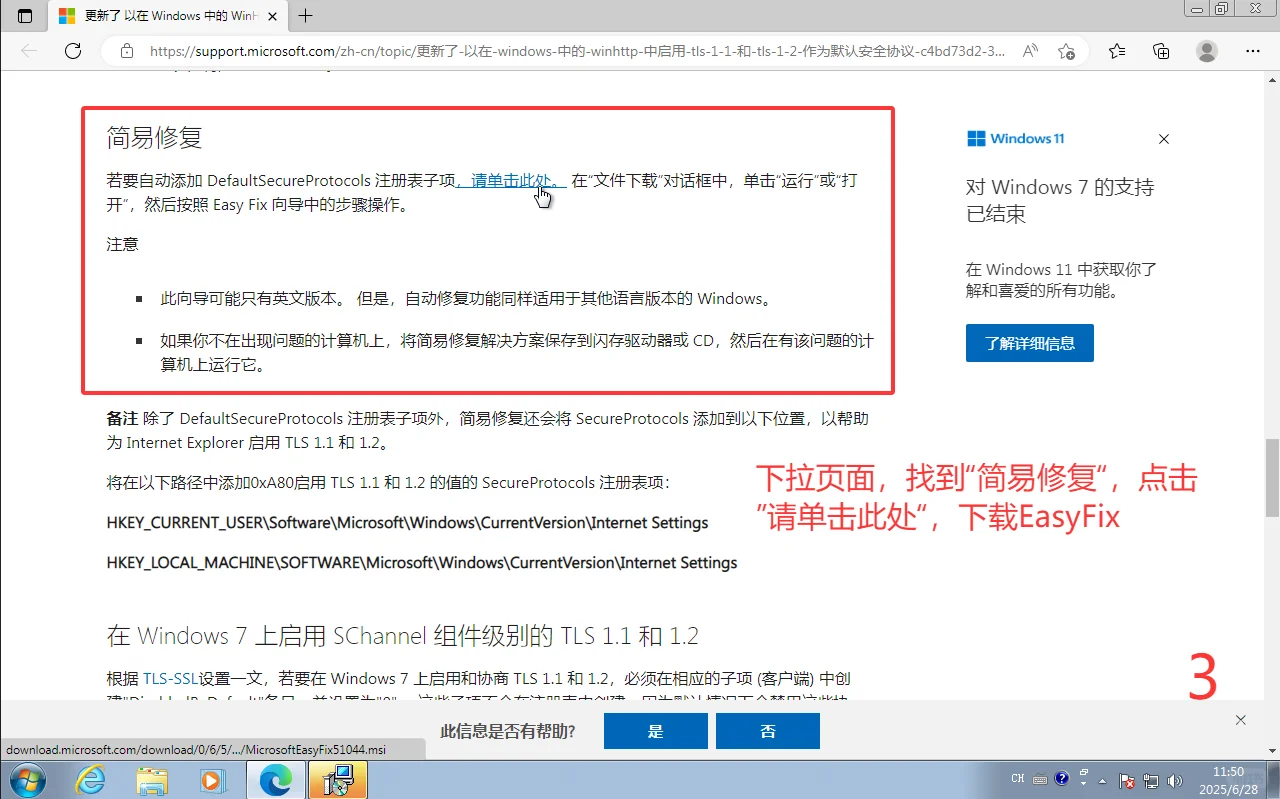Open the CH input language indicator

click(1017, 777)
